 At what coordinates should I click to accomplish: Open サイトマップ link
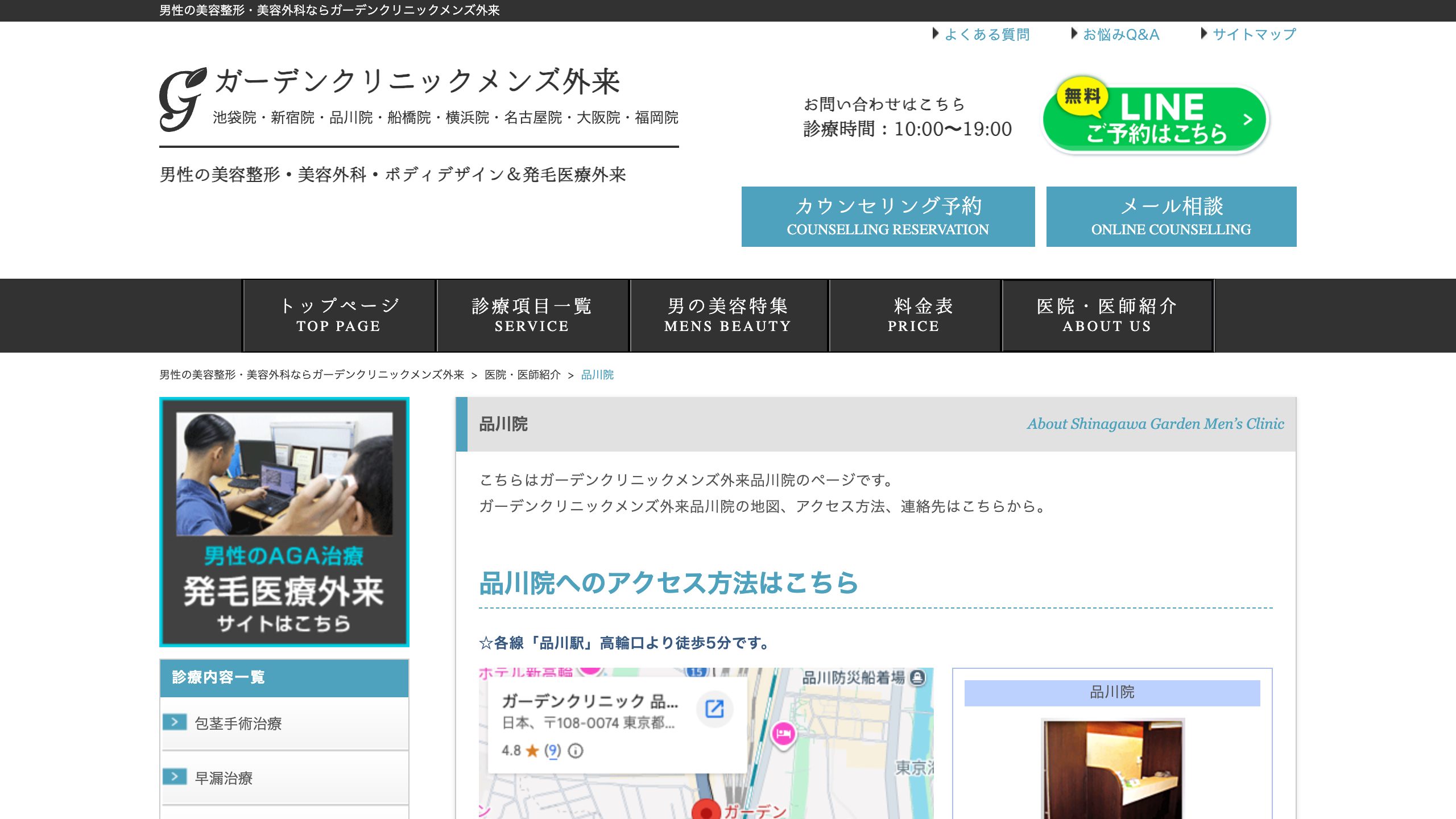pyautogui.click(x=1255, y=34)
